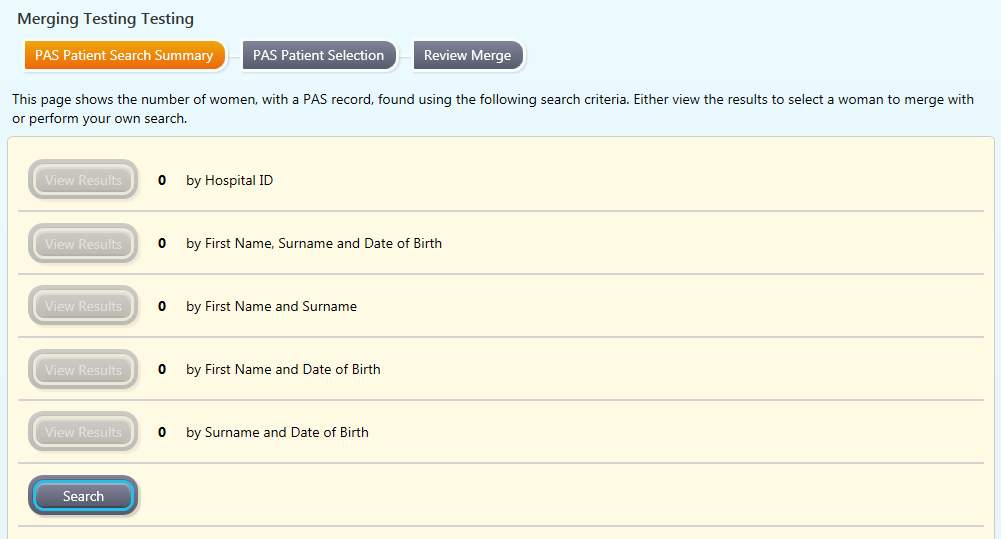View Results for Hospital ID search
The image size is (1001, 539).
point(83,180)
